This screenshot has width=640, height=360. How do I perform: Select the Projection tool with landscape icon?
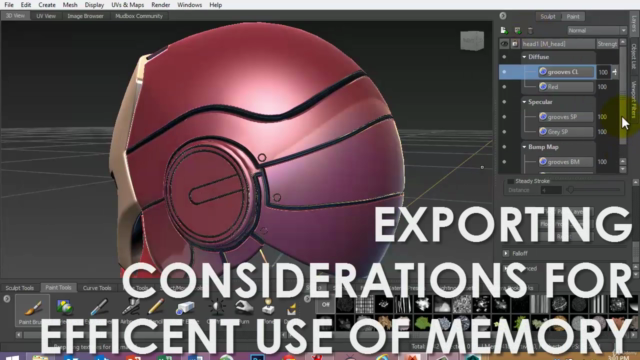(x=64, y=307)
